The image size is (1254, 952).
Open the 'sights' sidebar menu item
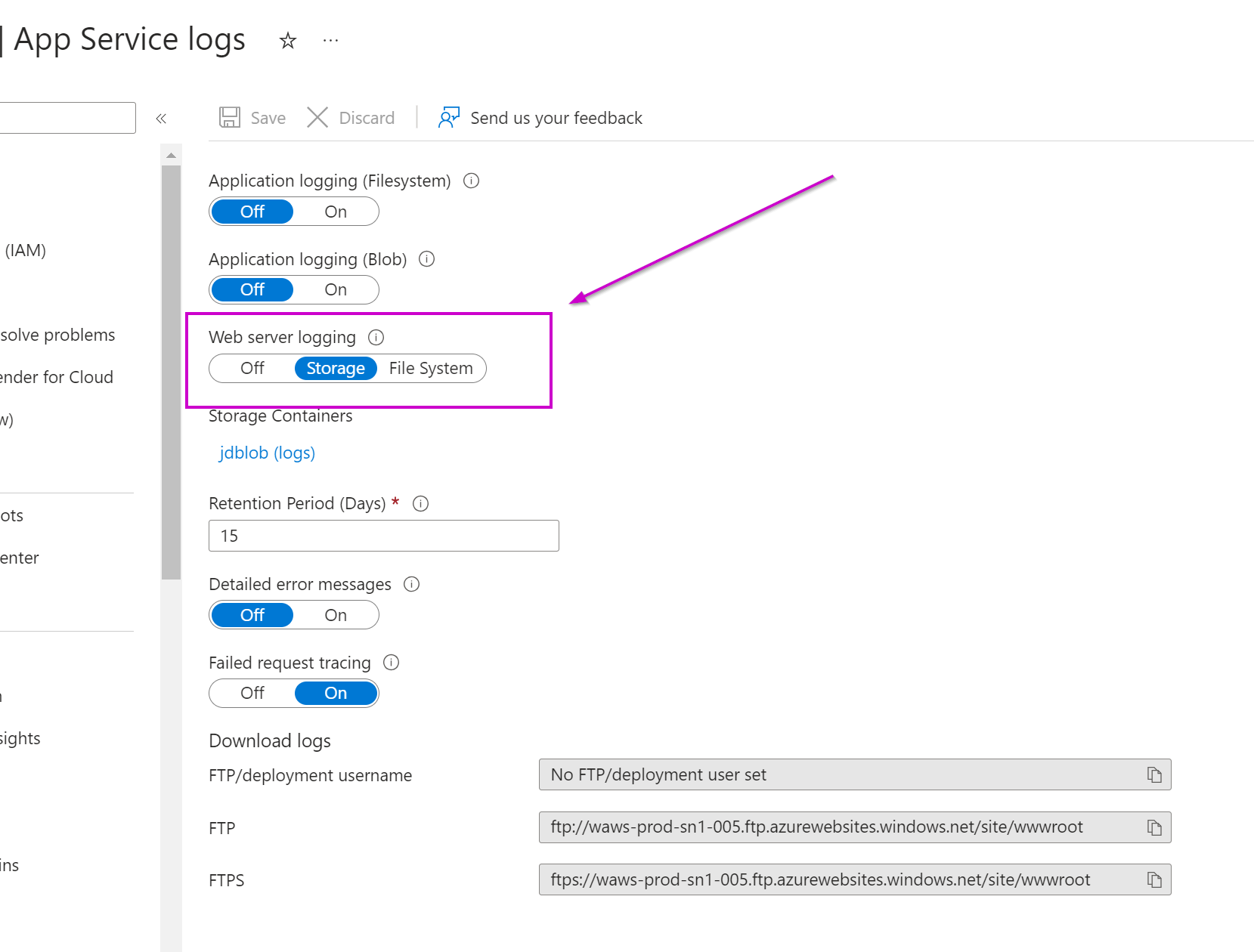tap(20, 739)
